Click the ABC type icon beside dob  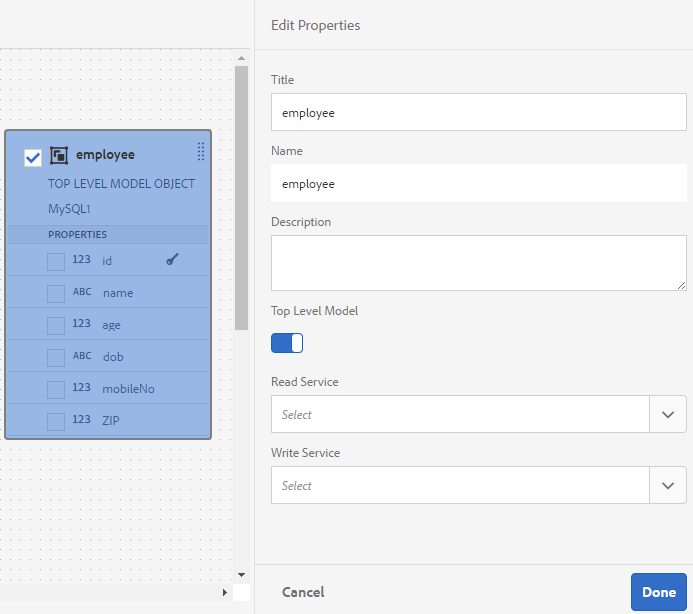click(82, 356)
